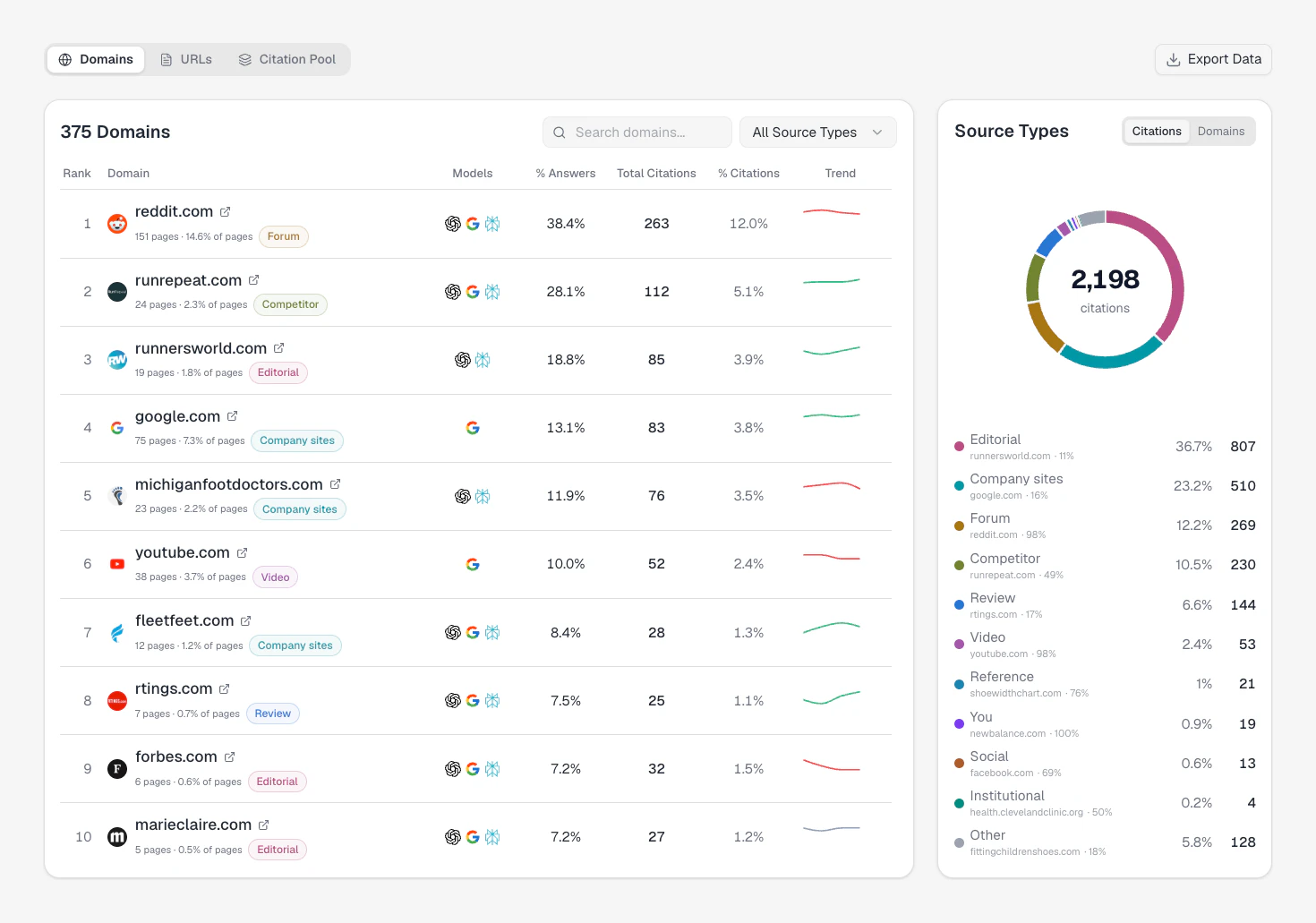The image size is (1316, 923).
Task: Click the Reference legend row label
Action: pos(1002,677)
